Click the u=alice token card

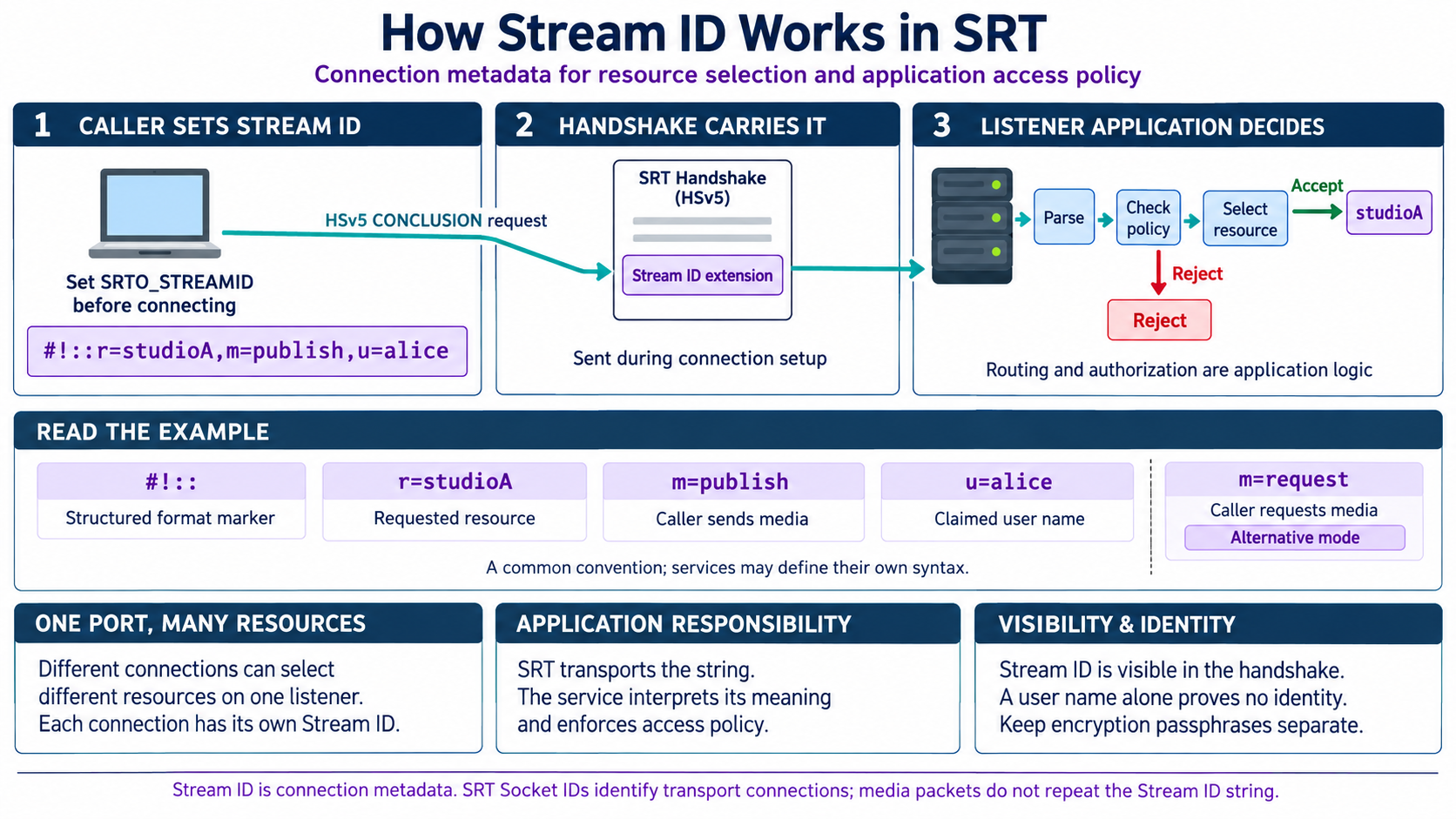click(x=1008, y=501)
